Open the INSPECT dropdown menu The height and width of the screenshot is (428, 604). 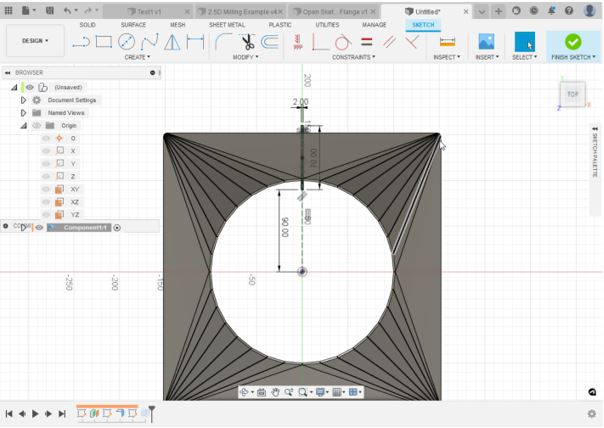447,57
